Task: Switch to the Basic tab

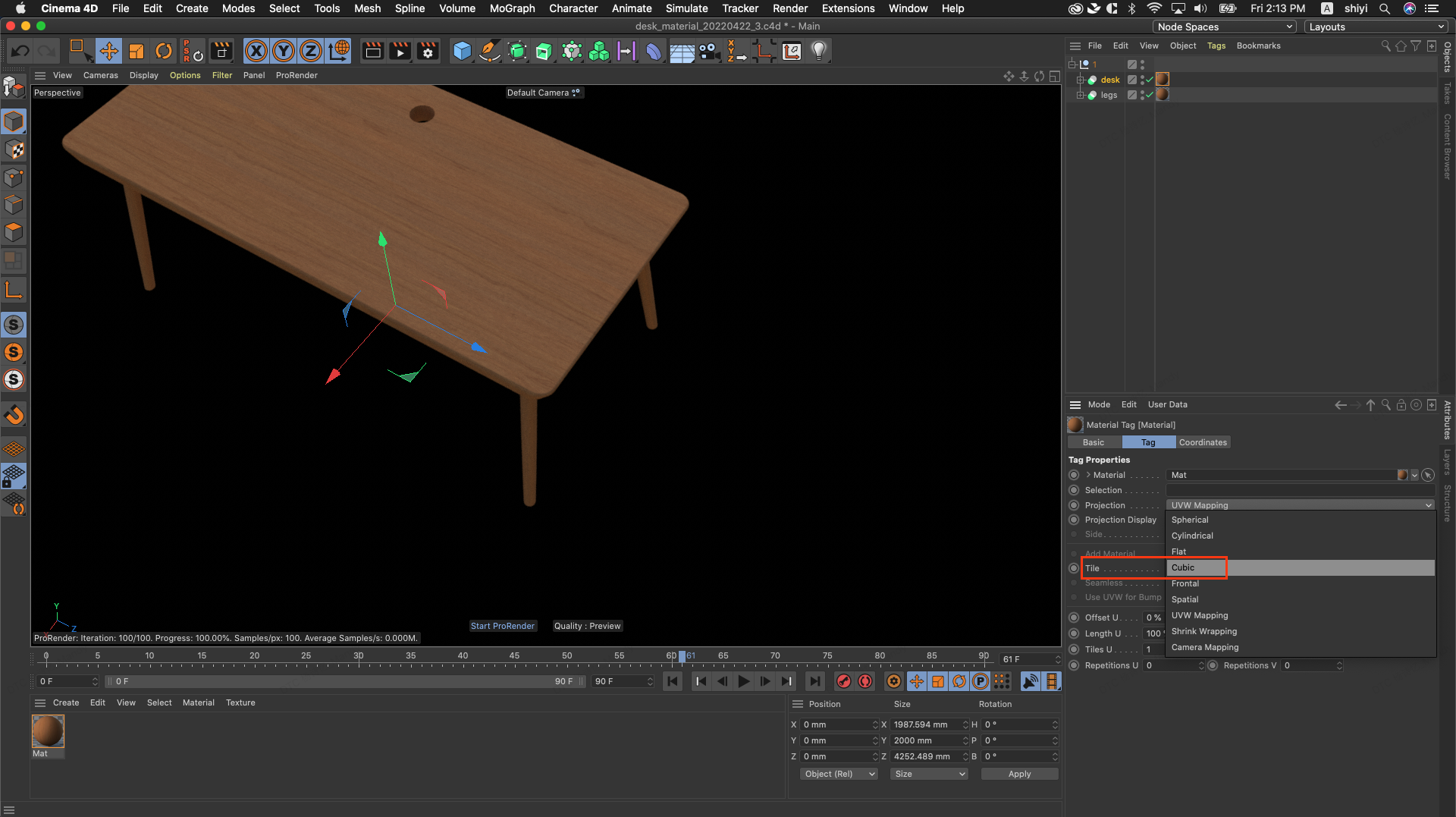Action: coord(1094,442)
